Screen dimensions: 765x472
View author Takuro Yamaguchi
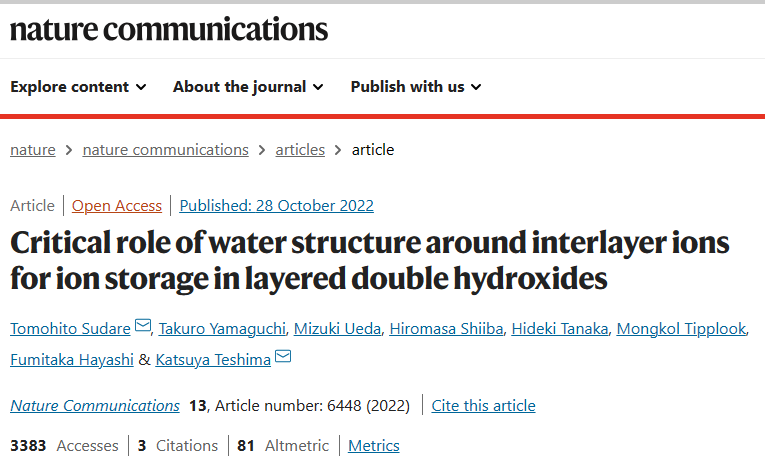coord(222,329)
